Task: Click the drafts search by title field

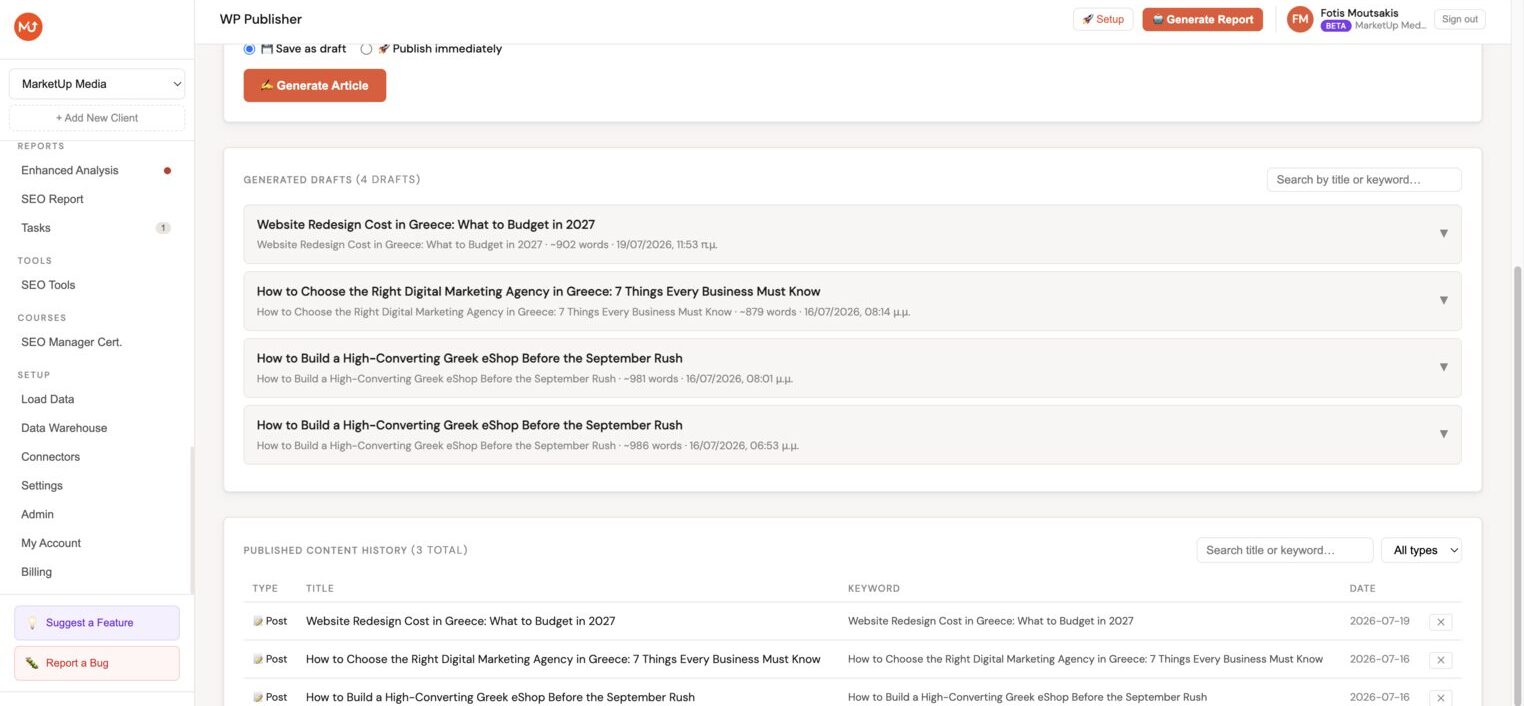Action: click(x=1364, y=180)
